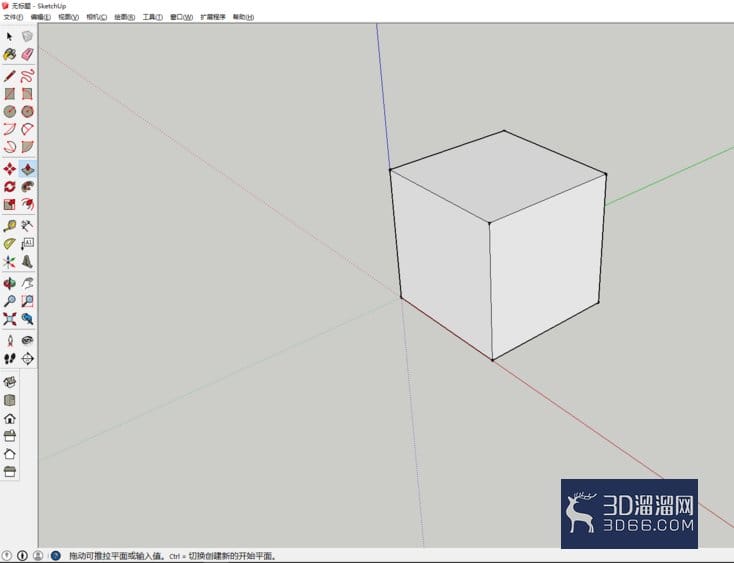Viewport: 734px width, 563px height.
Task: Switch to the Back view
Action: coord(9,453)
